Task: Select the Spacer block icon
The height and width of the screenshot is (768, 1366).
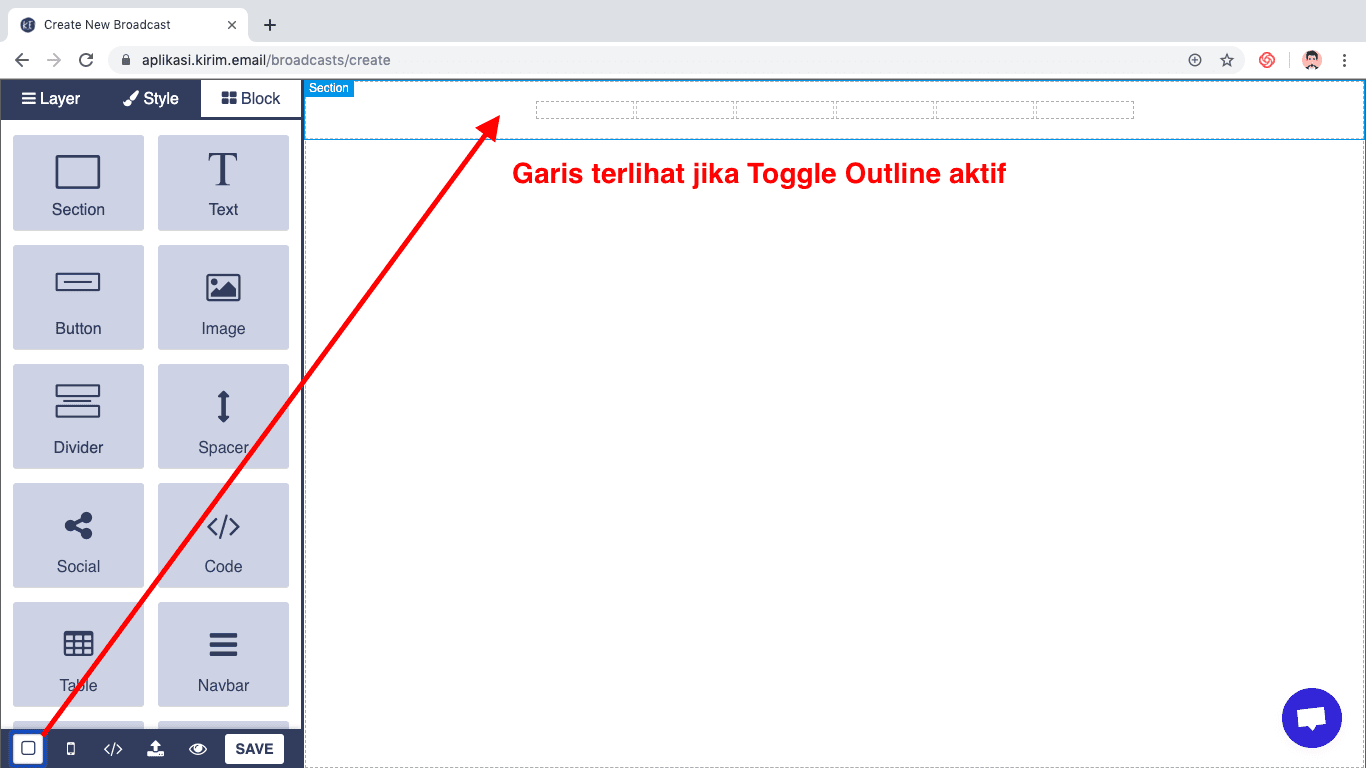Action: [x=223, y=416]
